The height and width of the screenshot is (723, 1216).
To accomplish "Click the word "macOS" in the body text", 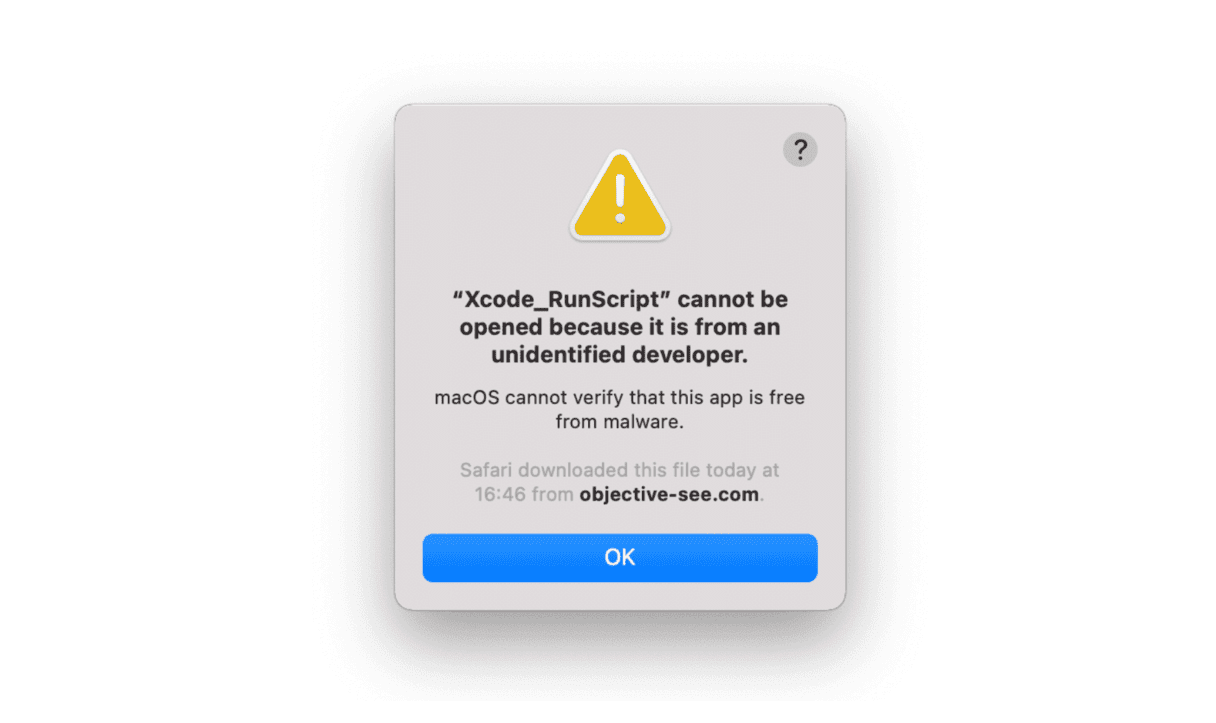I will pos(466,398).
